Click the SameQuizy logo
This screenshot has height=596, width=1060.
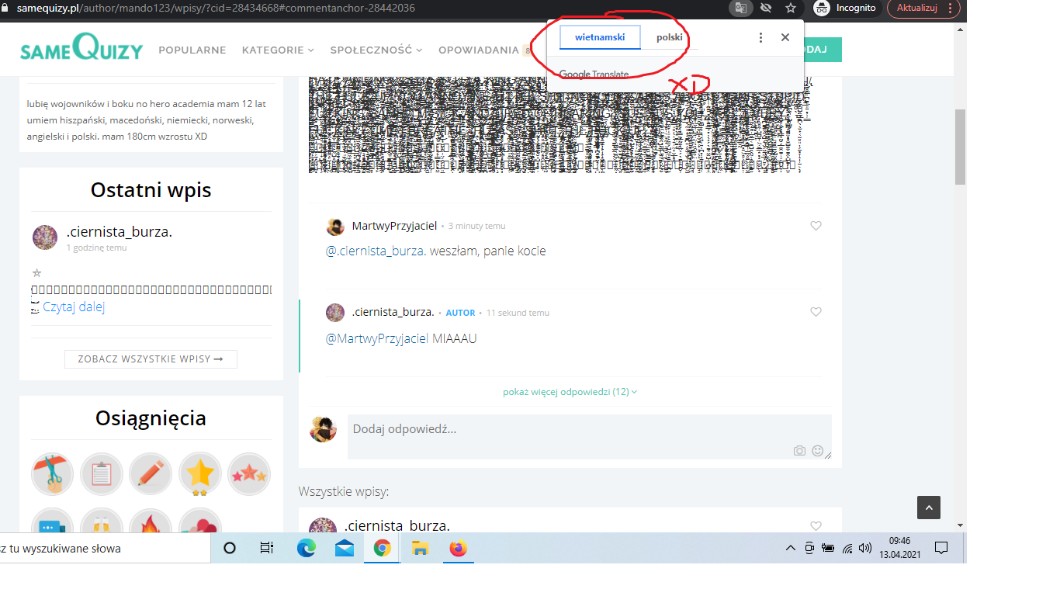point(81,50)
